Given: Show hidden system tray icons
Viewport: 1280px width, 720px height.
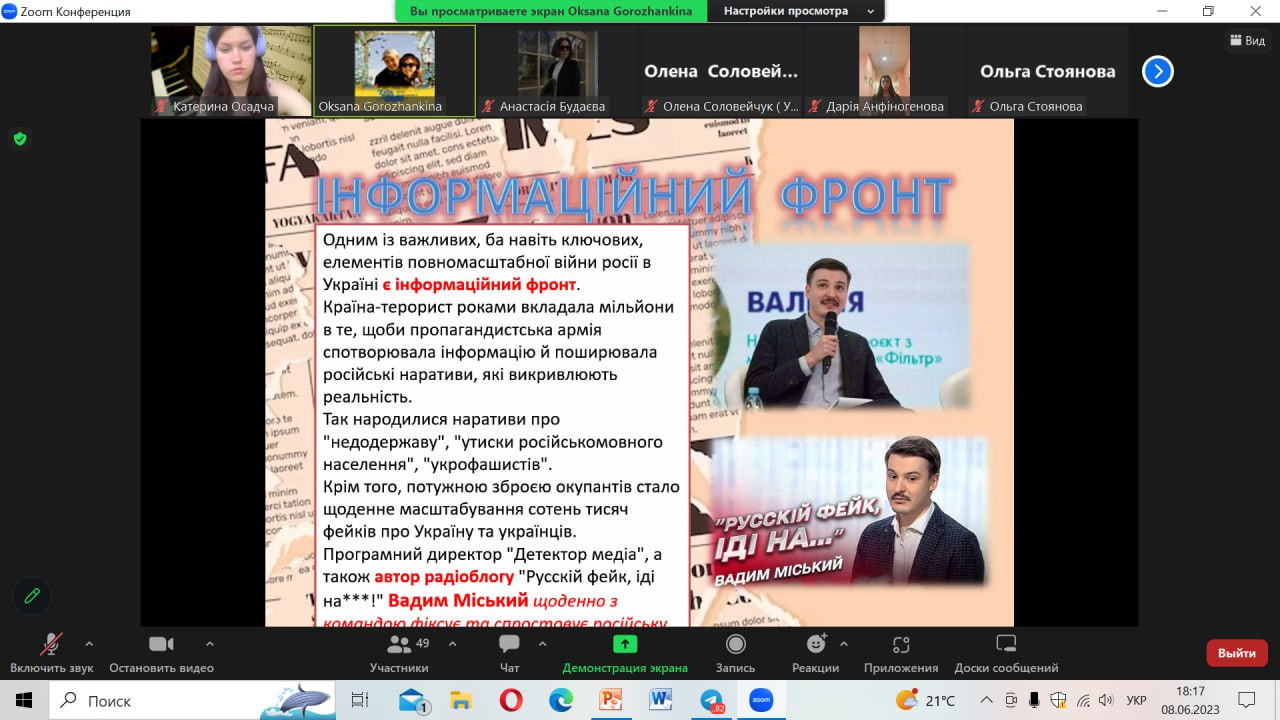Looking at the screenshot, I should tap(986, 700).
